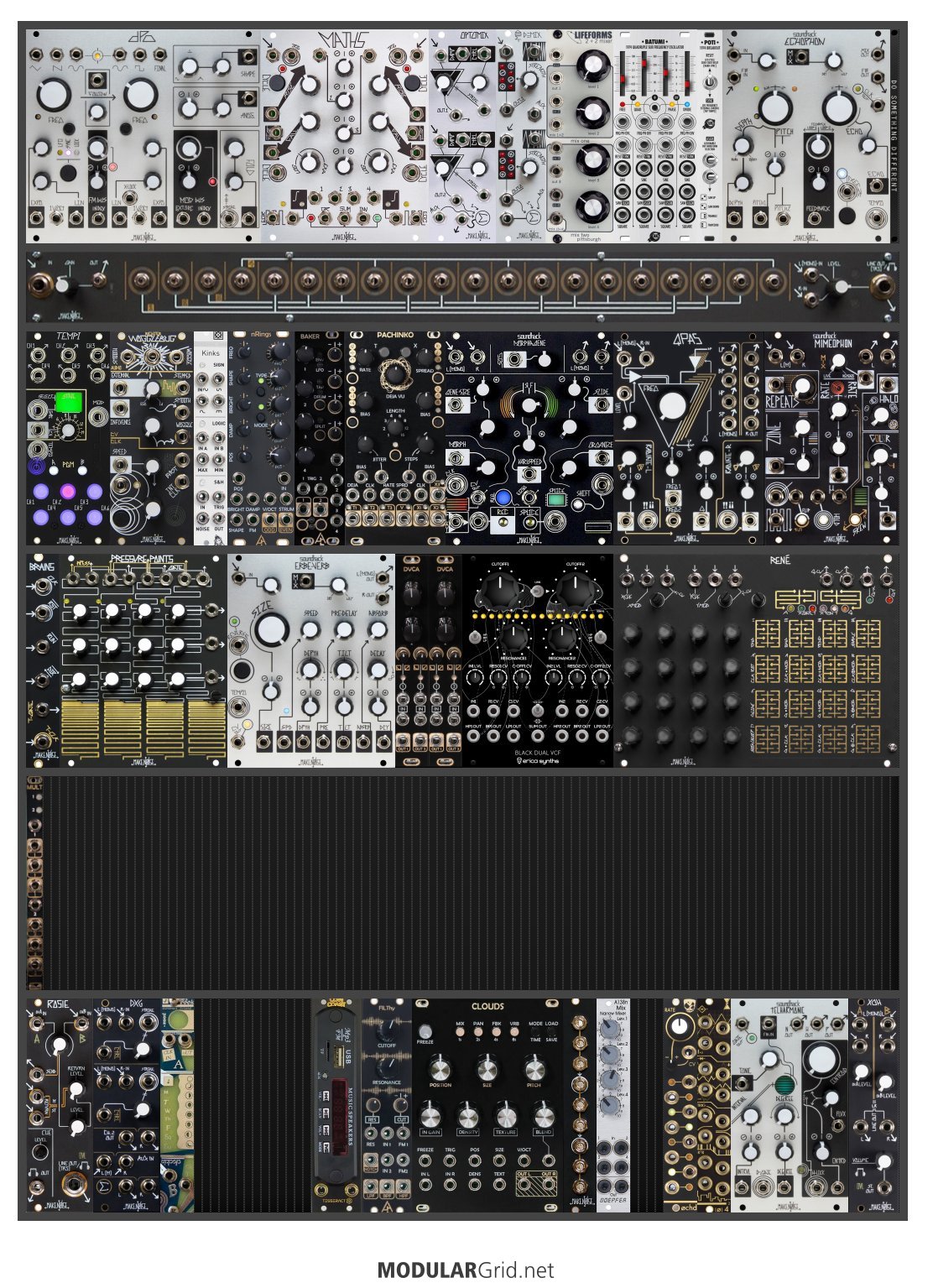This screenshot has width=933, height=1288.
Task: Click the Clouds PITCH knob
Action: click(x=534, y=1068)
